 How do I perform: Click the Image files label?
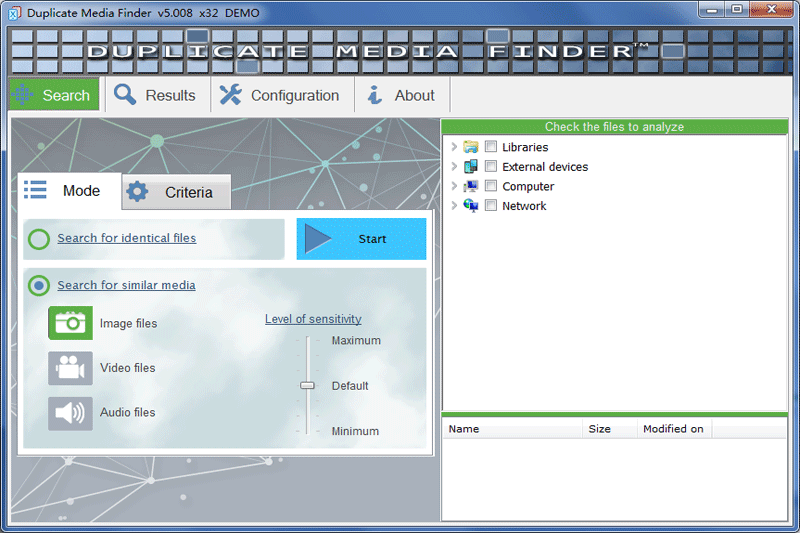coord(129,323)
